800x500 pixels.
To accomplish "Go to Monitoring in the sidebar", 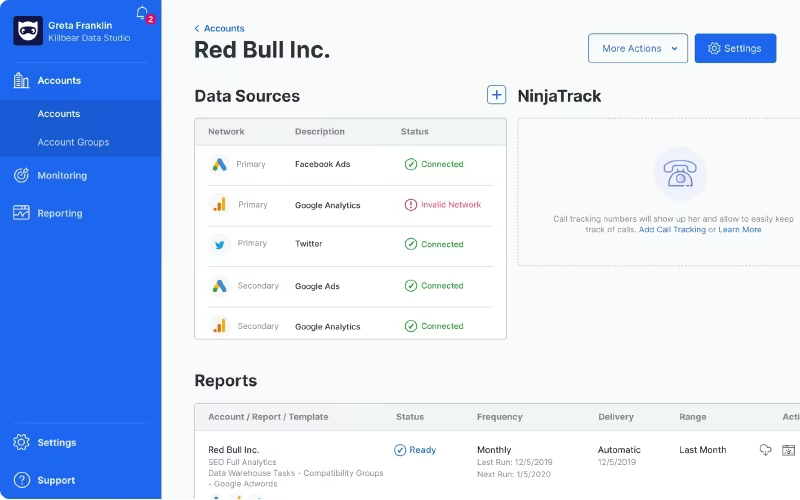I will pos(62,176).
